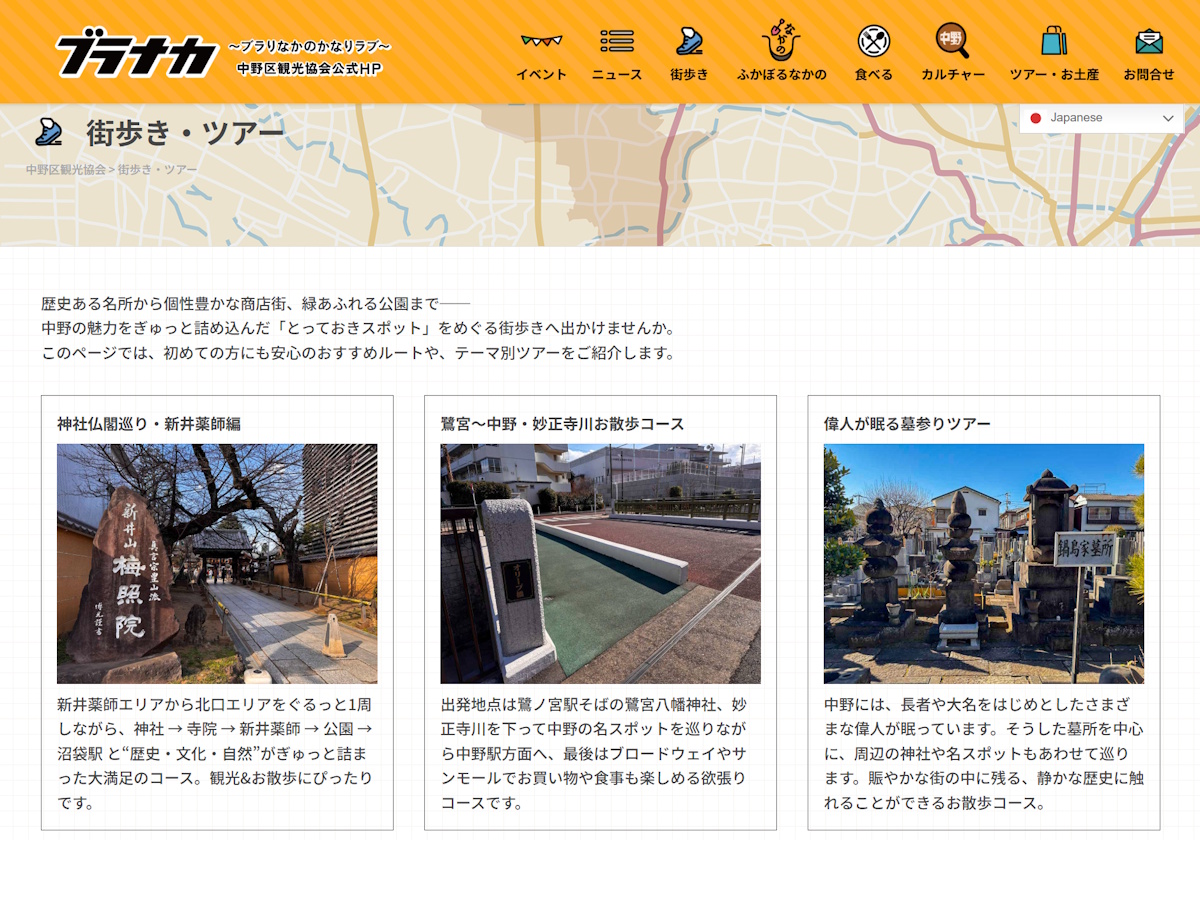
Task: Click the ブラナカ site logo
Action: pos(137,56)
